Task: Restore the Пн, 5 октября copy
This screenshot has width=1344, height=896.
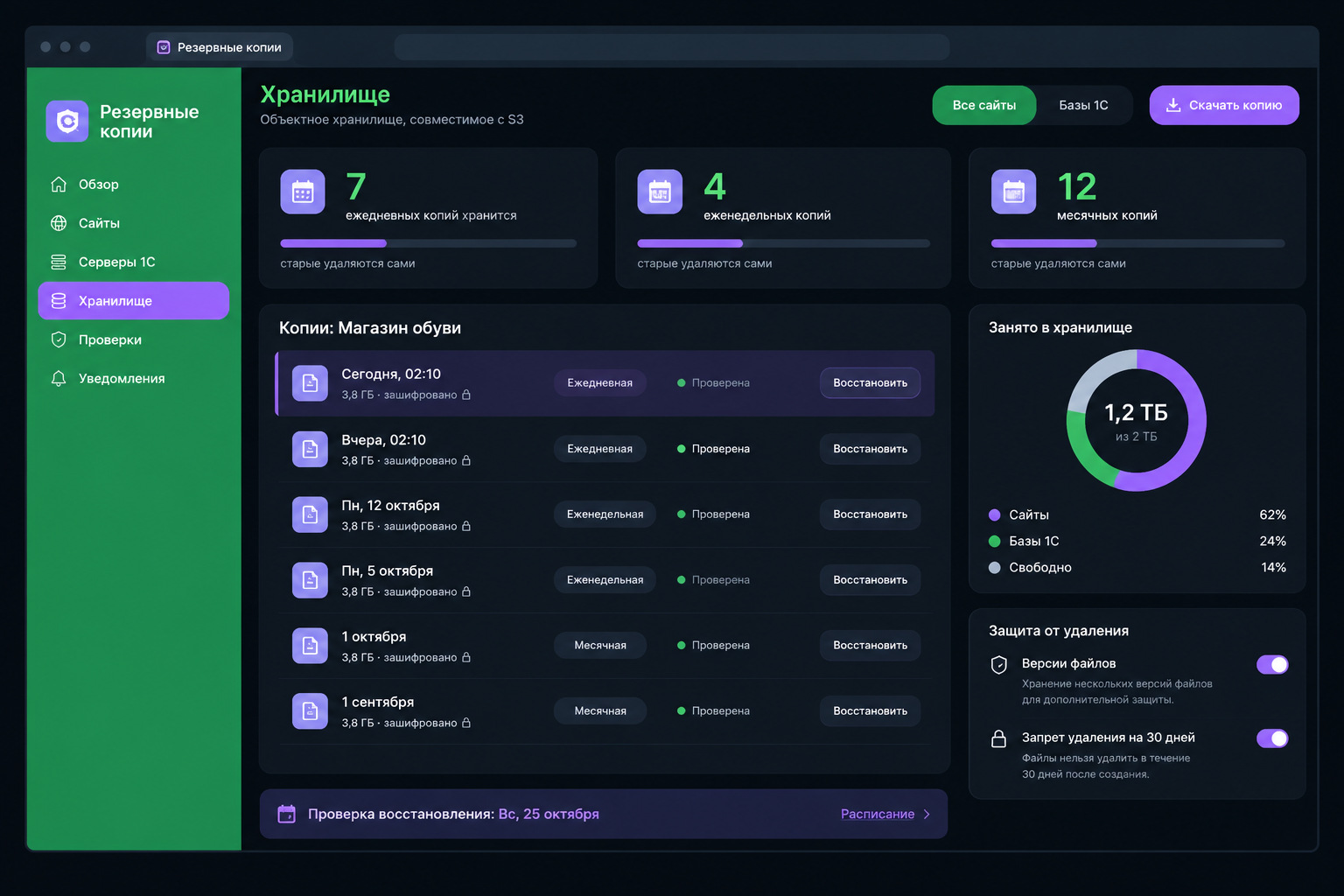Action: [870, 580]
